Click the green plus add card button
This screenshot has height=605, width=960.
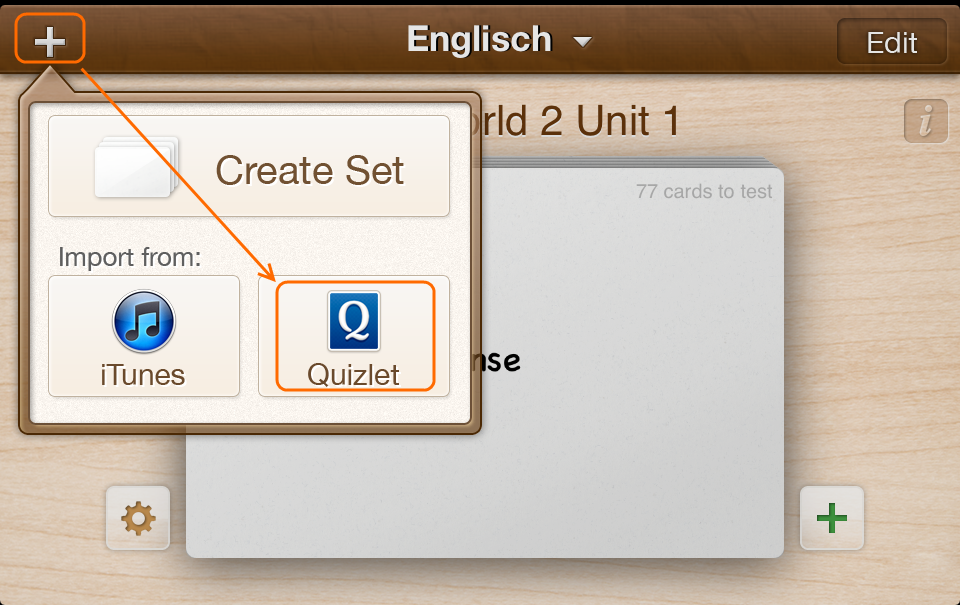pyautogui.click(x=832, y=518)
